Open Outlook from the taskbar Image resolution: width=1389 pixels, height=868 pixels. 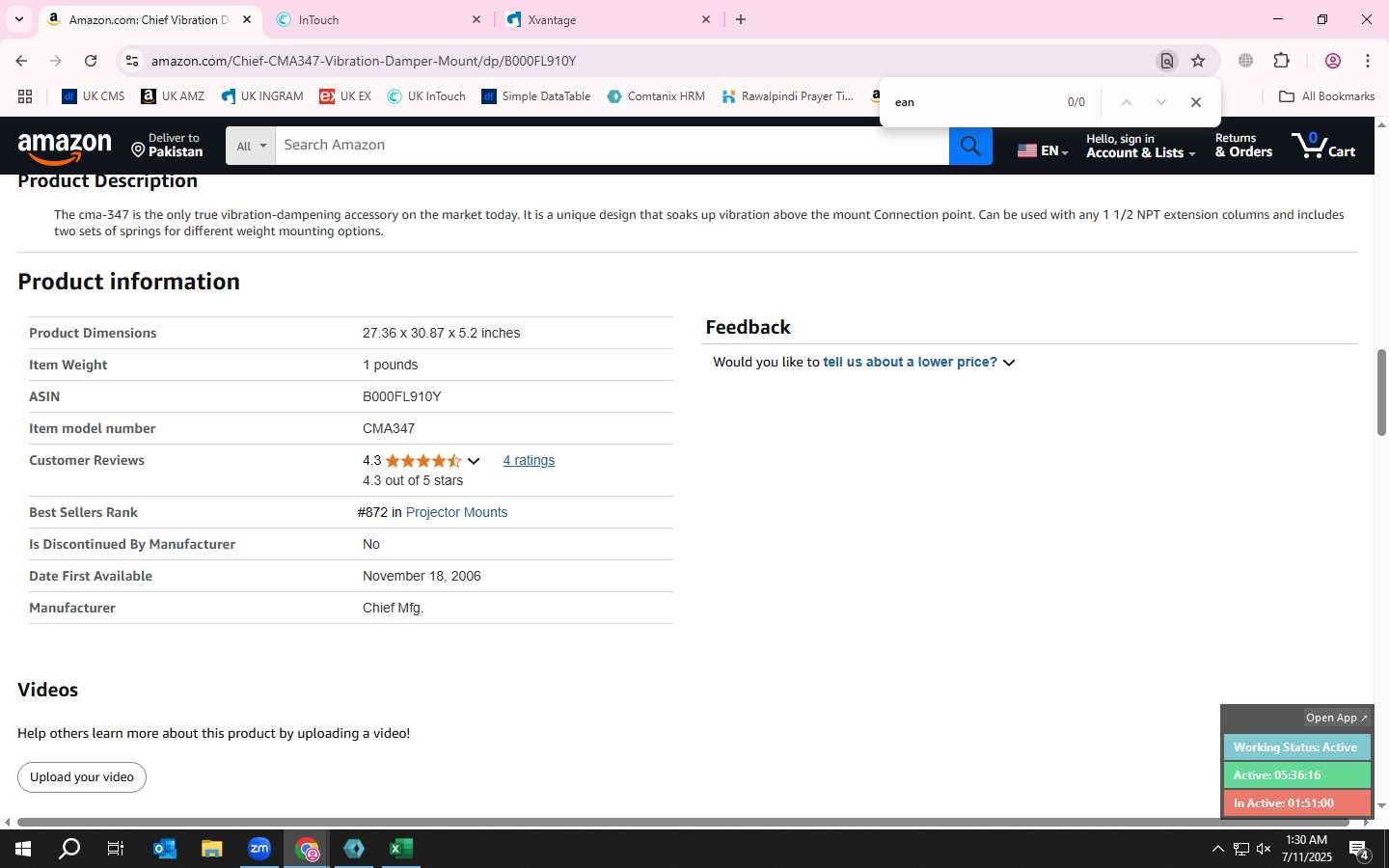(x=165, y=849)
